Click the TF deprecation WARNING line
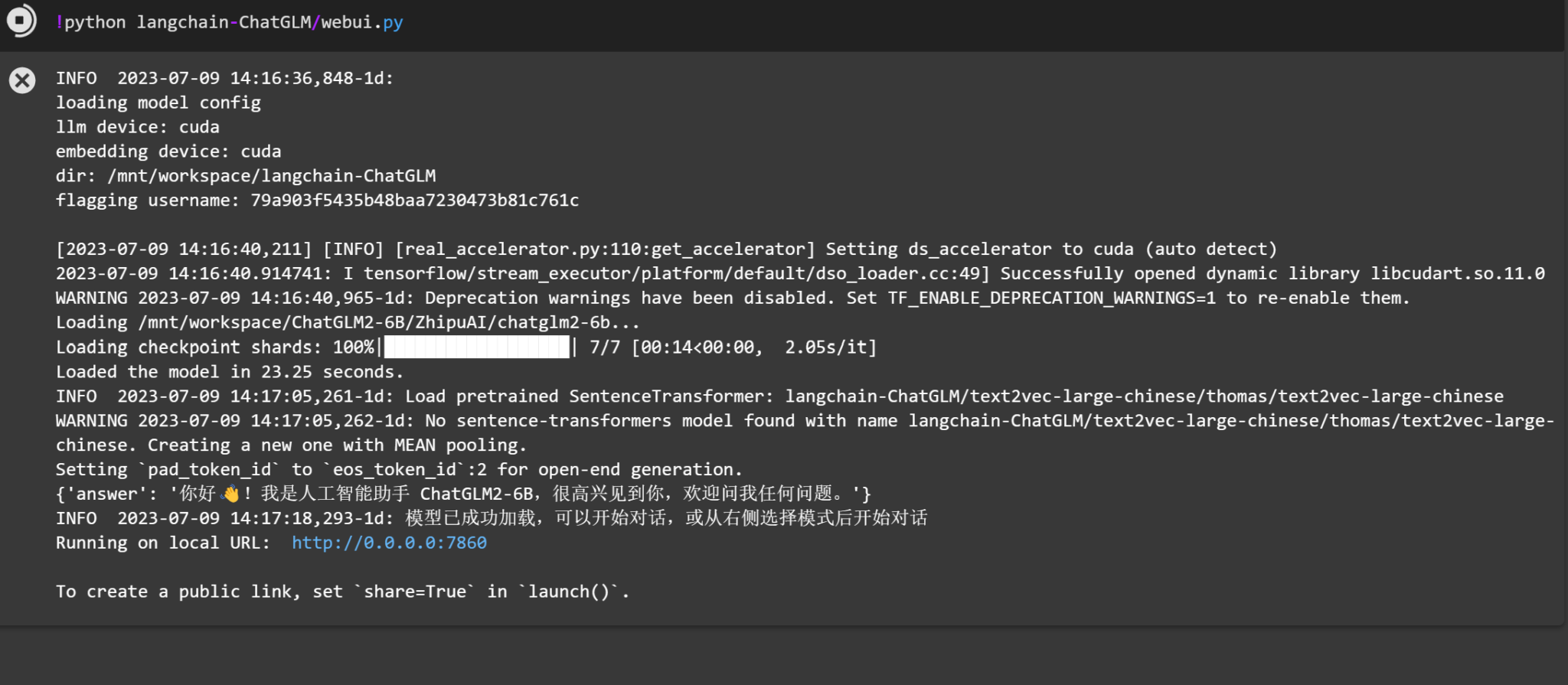Viewport: 1568px width, 685px height. tap(733, 298)
